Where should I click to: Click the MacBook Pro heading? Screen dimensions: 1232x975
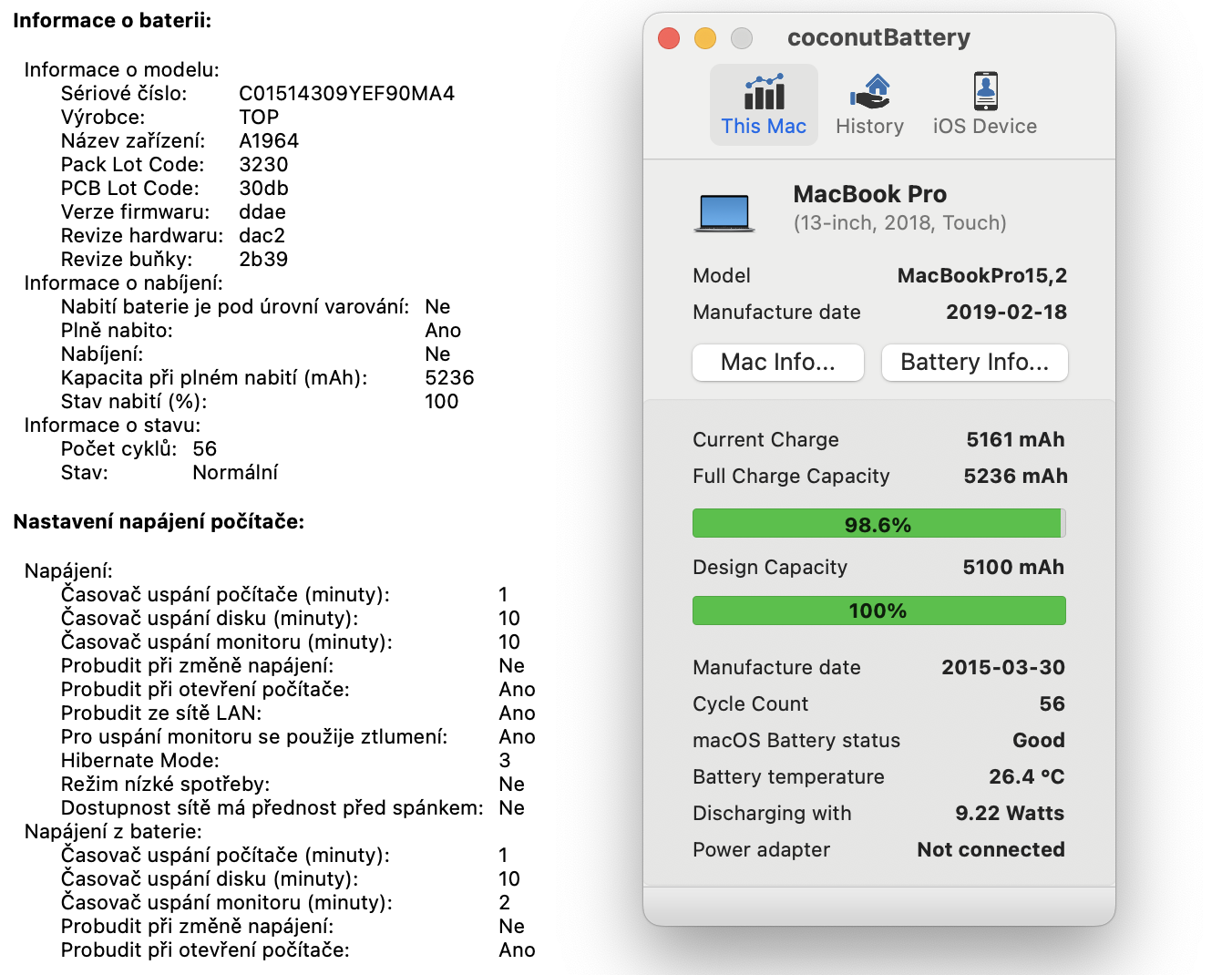870,194
